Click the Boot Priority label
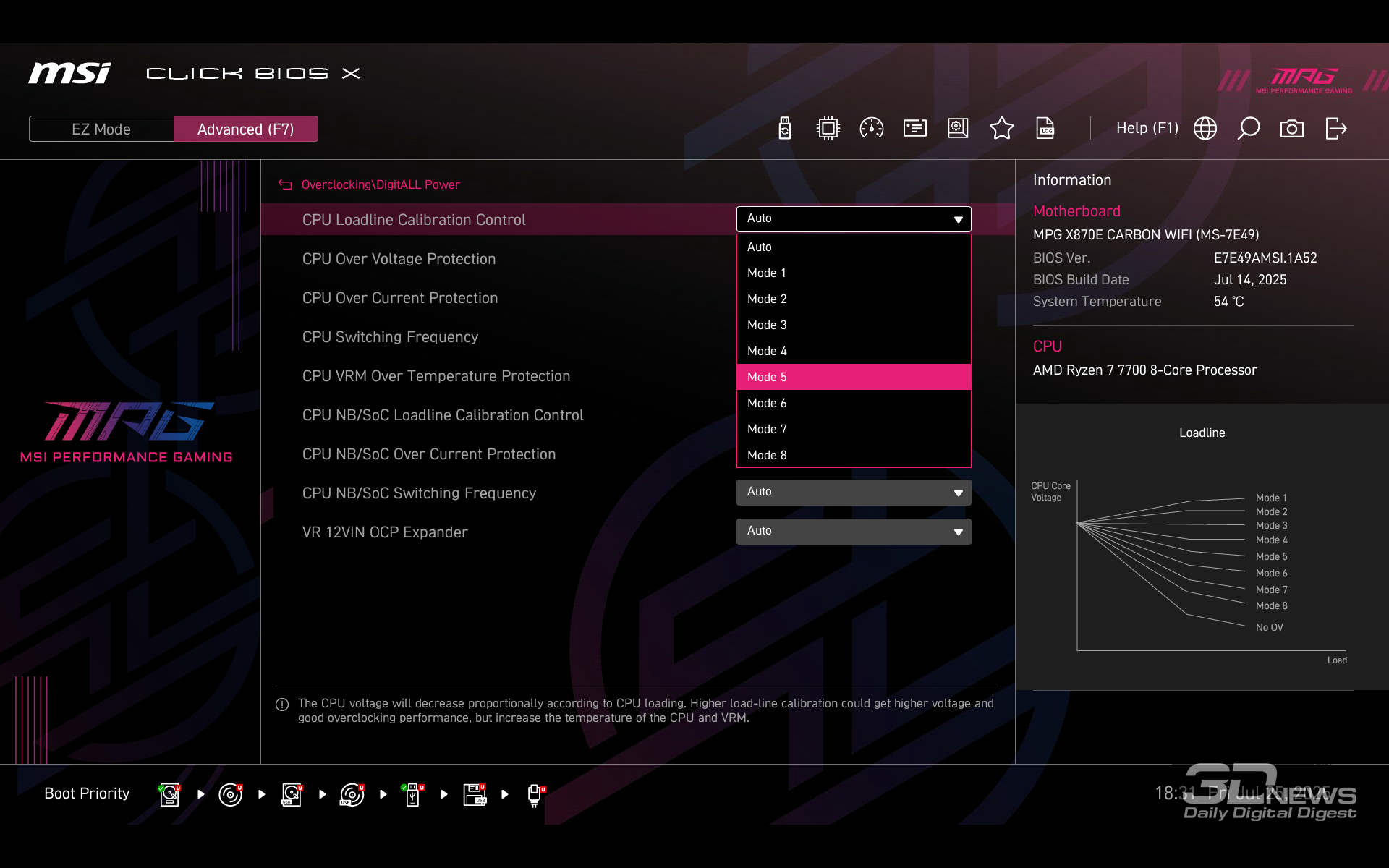This screenshot has height=868, width=1389. [x=87, y=793]
